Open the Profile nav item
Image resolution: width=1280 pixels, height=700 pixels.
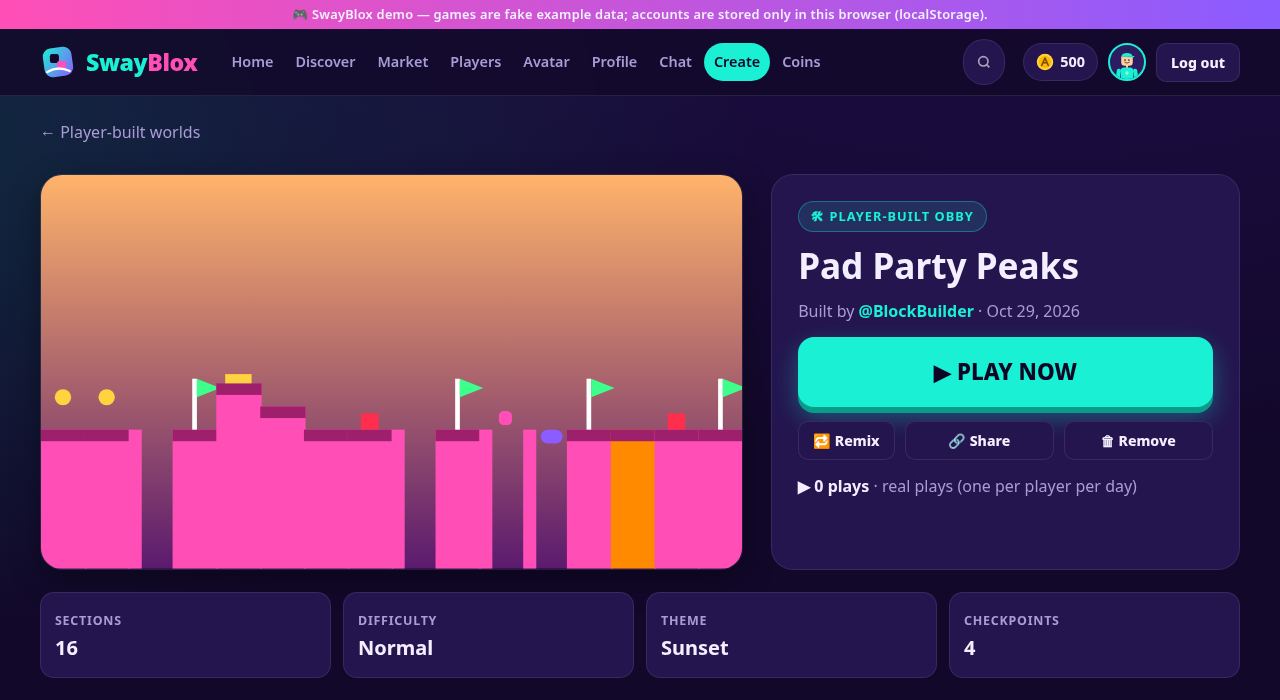coord(614,62)
